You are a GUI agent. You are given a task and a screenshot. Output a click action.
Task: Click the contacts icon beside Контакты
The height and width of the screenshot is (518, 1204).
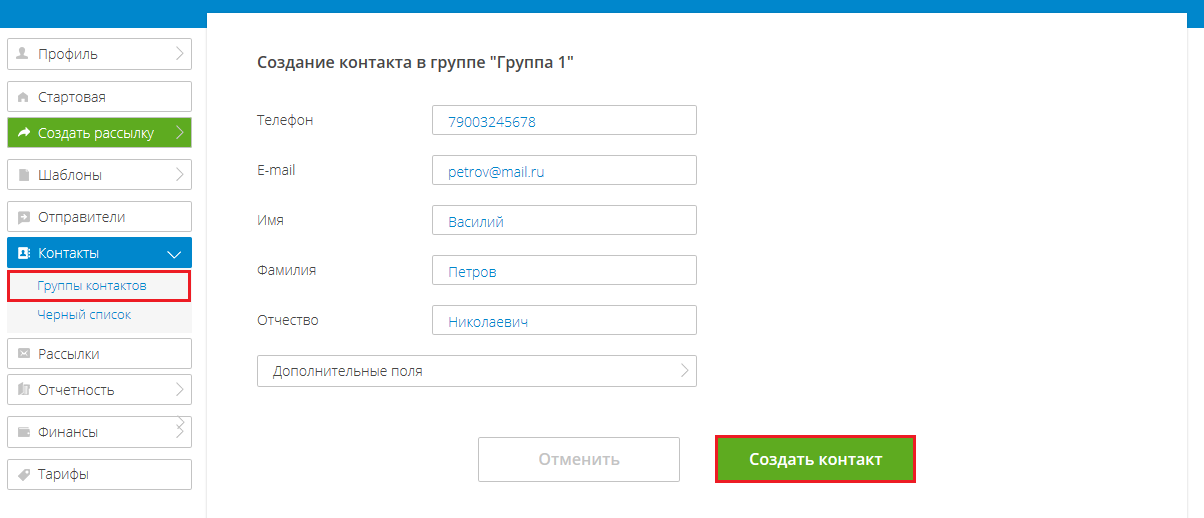coord(24,253)
